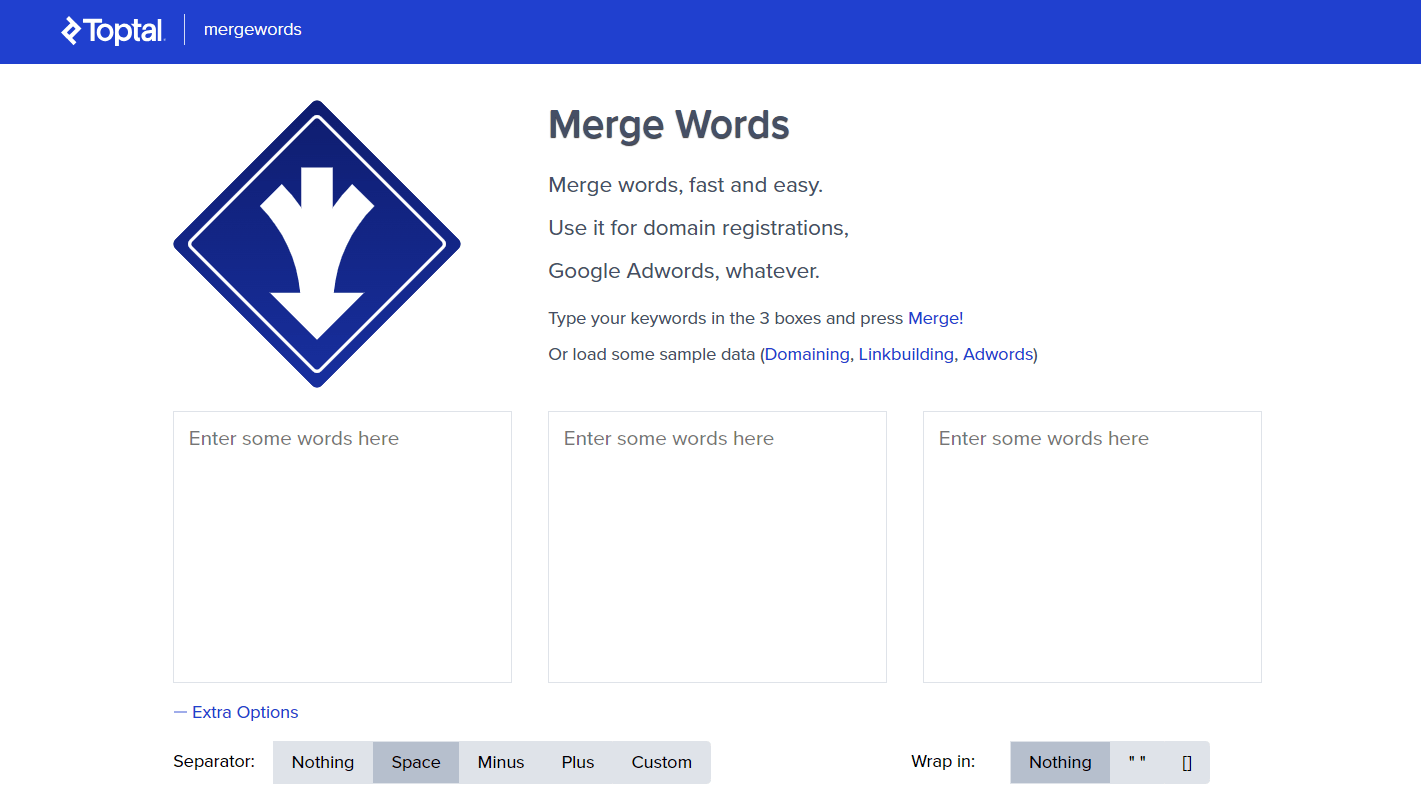Wrap results in double quotes
1421x806 pixels.
point(1137,762)
